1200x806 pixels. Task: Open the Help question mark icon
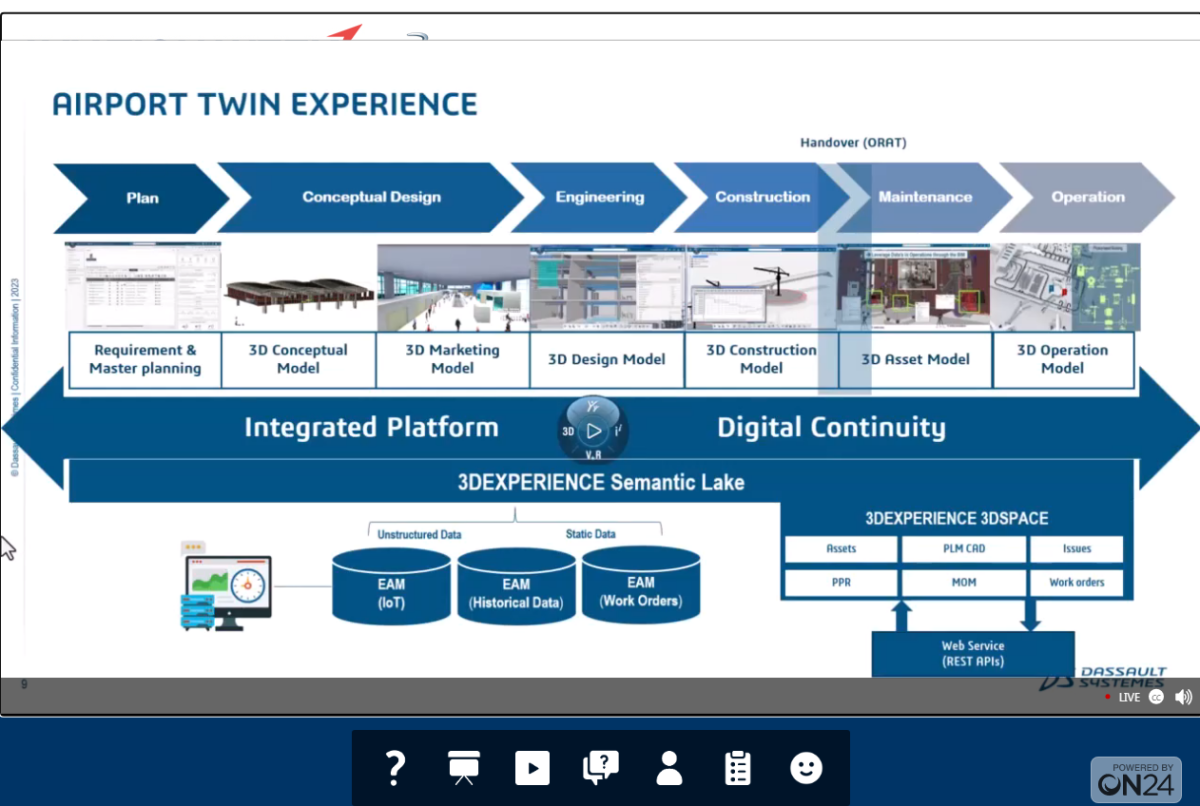[395, 768]
